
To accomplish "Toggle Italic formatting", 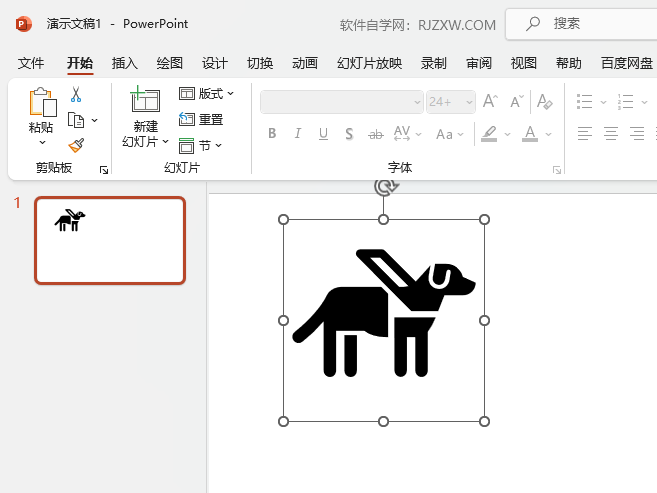I will (x=297, y=134).
